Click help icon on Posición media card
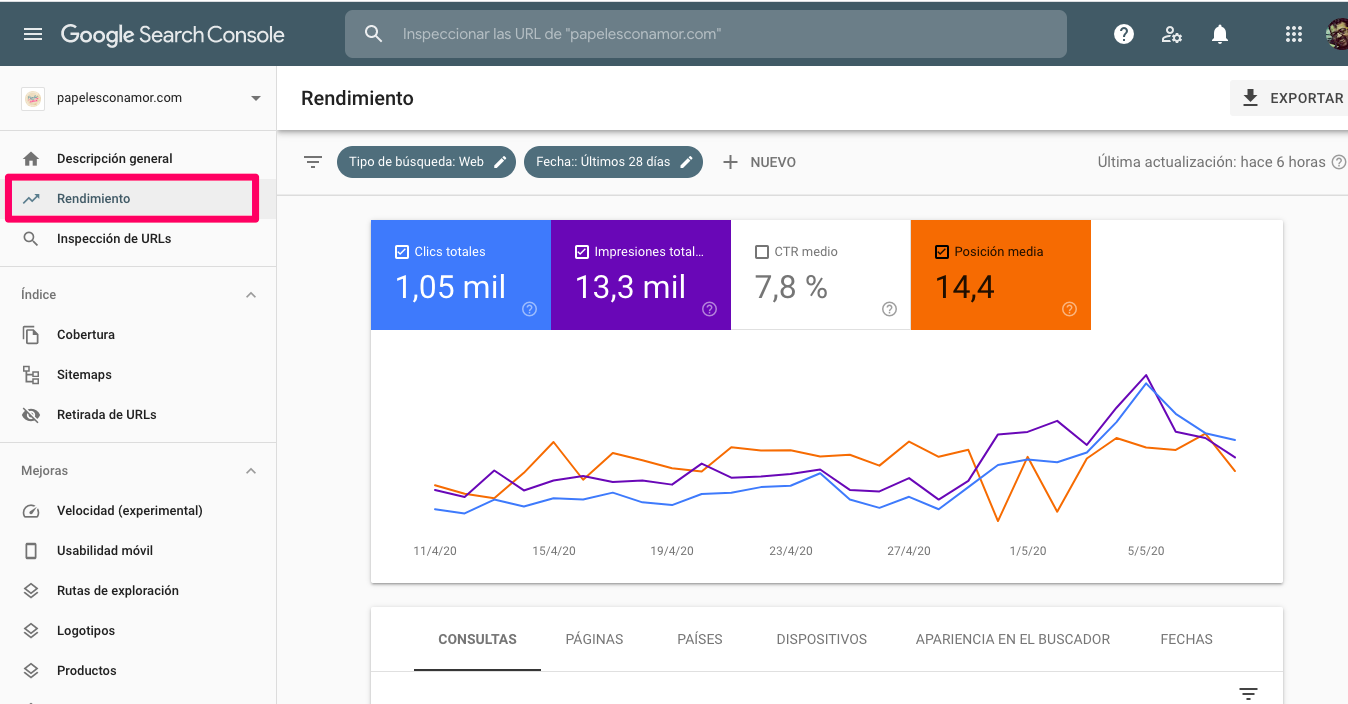 coord(1070,309)
